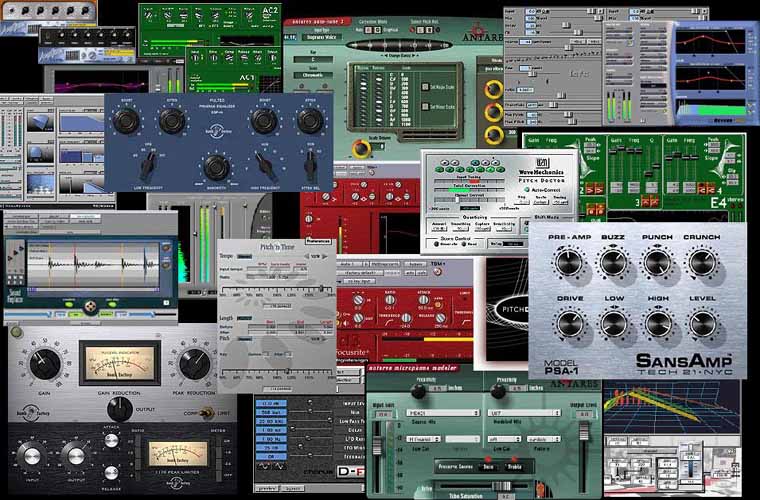Click the Microphone Modeler source Proximity knob

pos(418,391)
